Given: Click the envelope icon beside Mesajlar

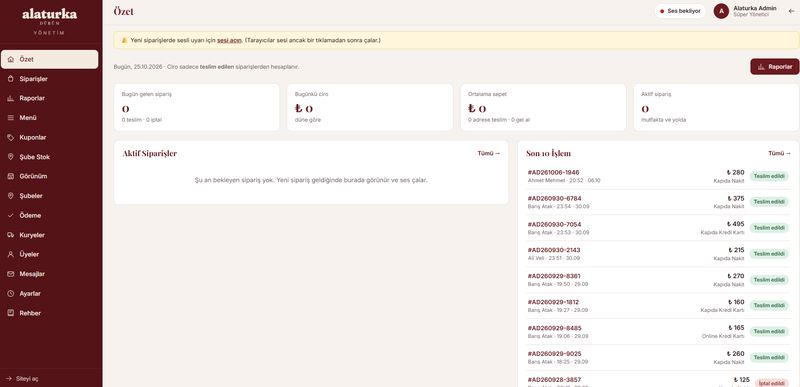Looking at the screenshot, I should 11,274.
